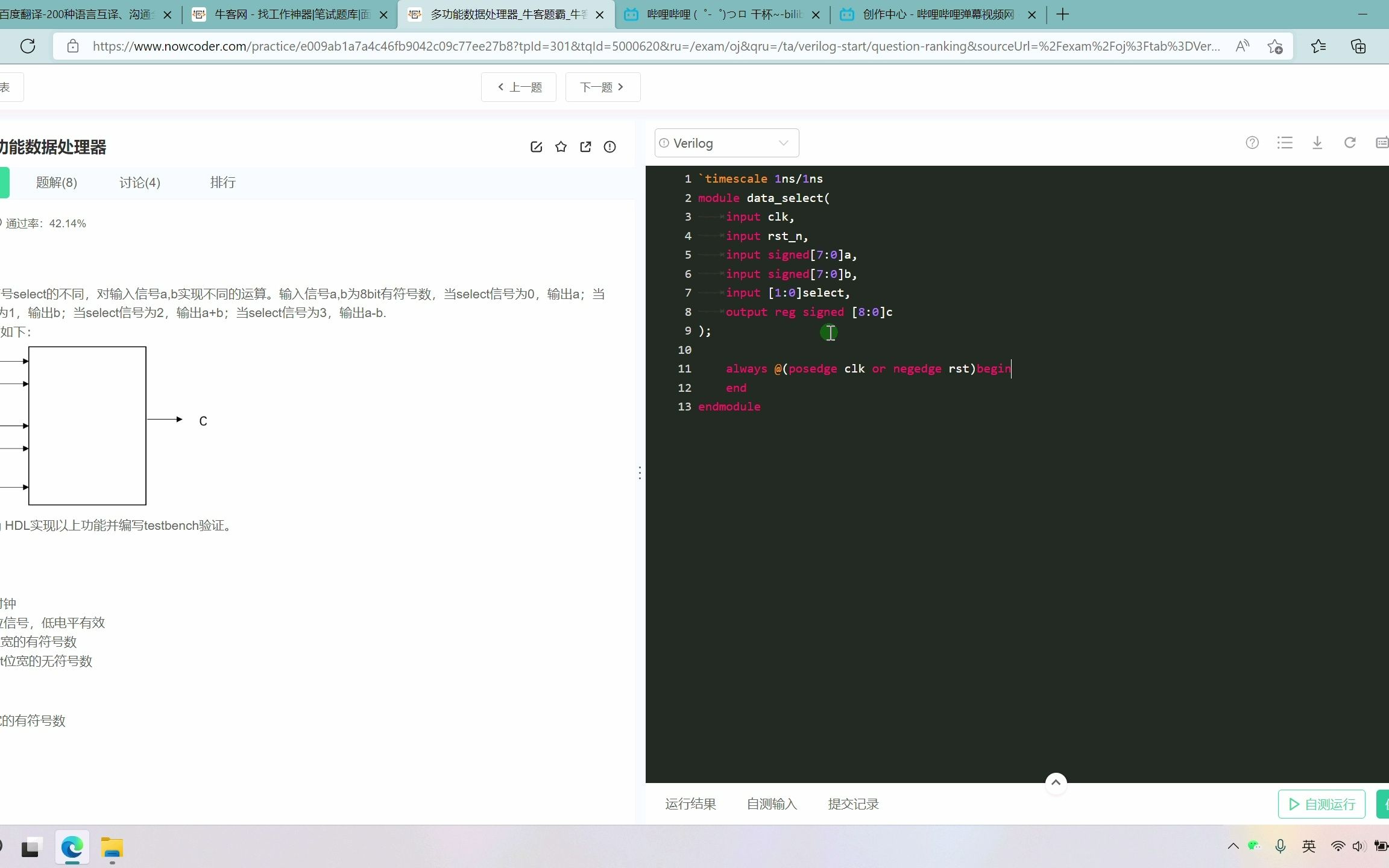The height and width of the screenshot is (868, 1389).
Task: Open the editor help question-mark icon
Action: [1252, 143]
